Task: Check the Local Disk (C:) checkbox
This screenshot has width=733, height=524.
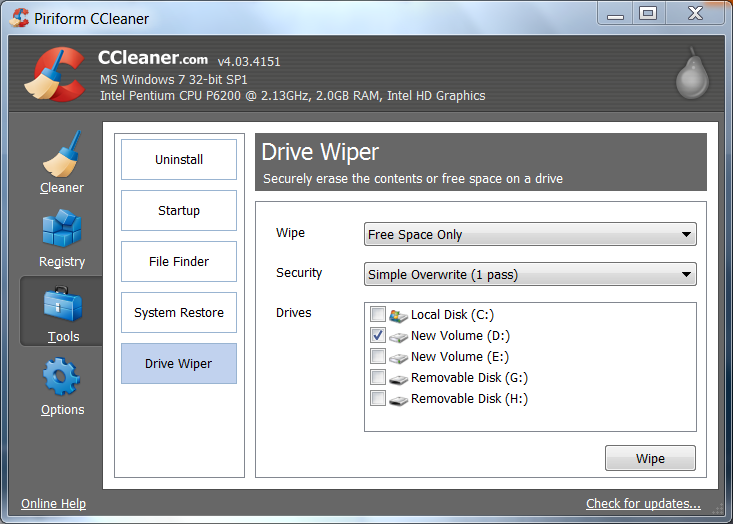Action: [x=378, y=314]
